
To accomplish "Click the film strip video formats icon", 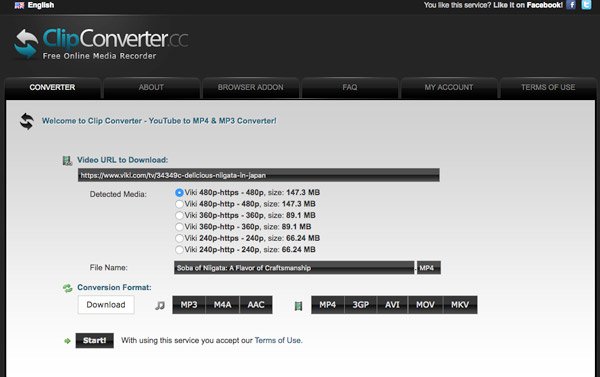I will (298, 305).
